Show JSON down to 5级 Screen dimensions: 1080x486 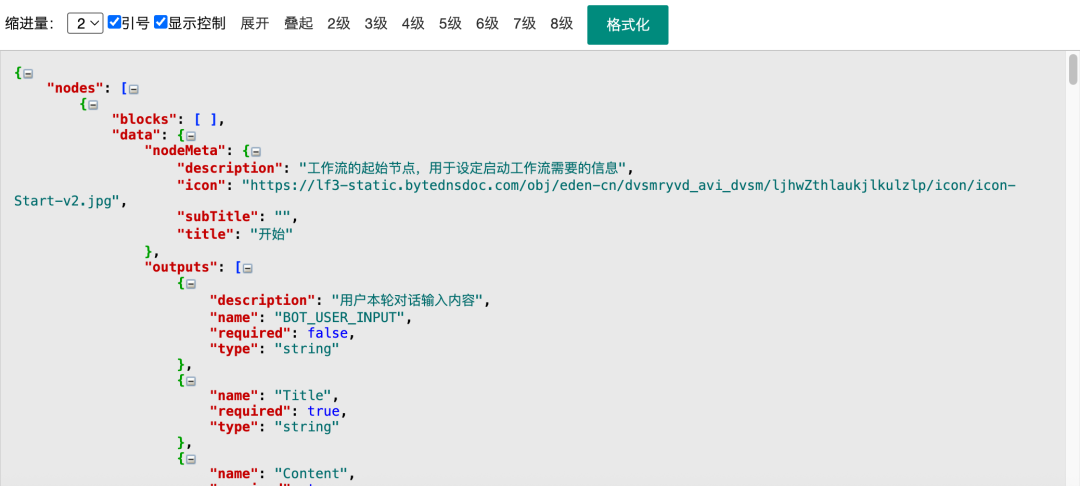pos(450,23)
